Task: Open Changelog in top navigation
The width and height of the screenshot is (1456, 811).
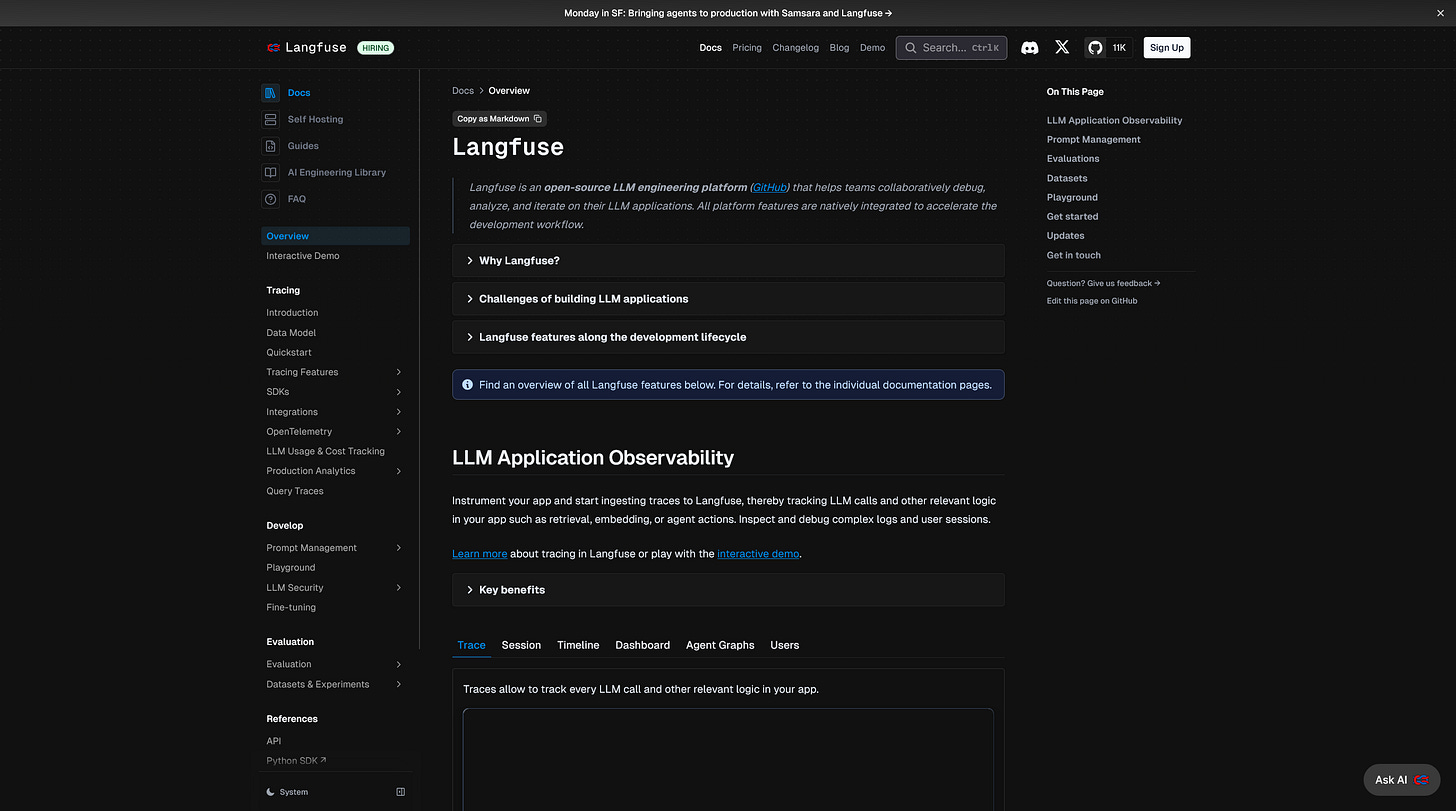Action: 796,47
